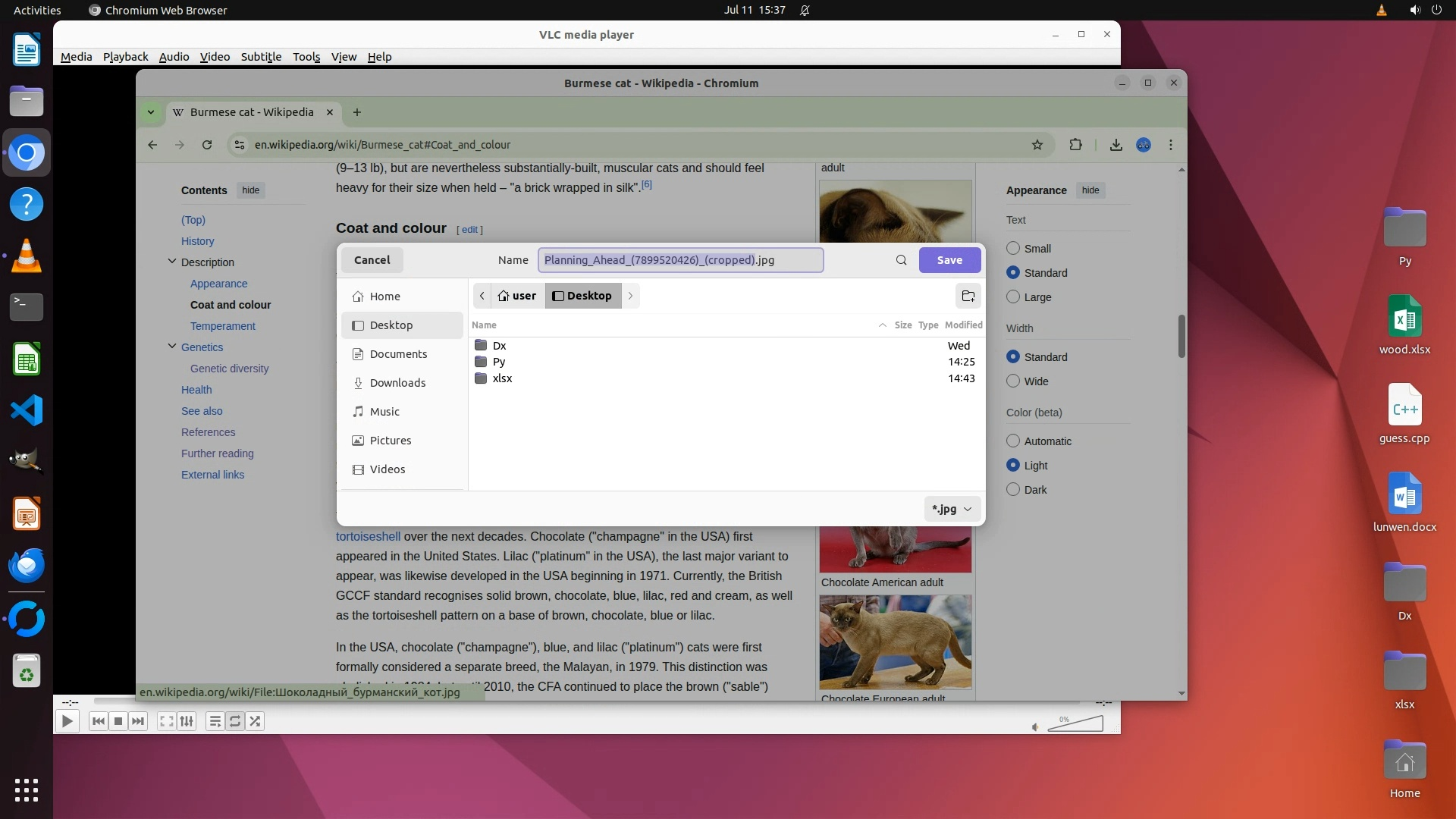Open Chromium downloads icon
Viewport: 1456px width, 819px height.
[1116, 145]
